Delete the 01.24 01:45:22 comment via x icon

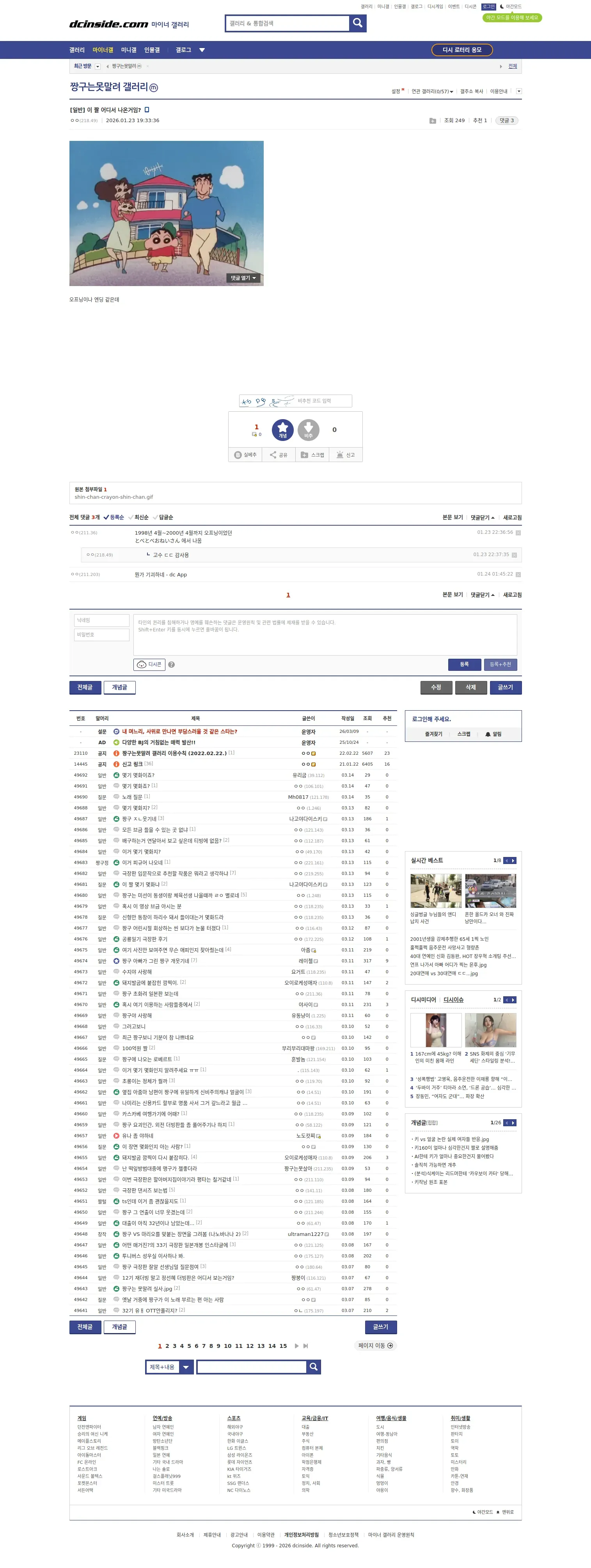pyautogui.click(x=518, y=574)
